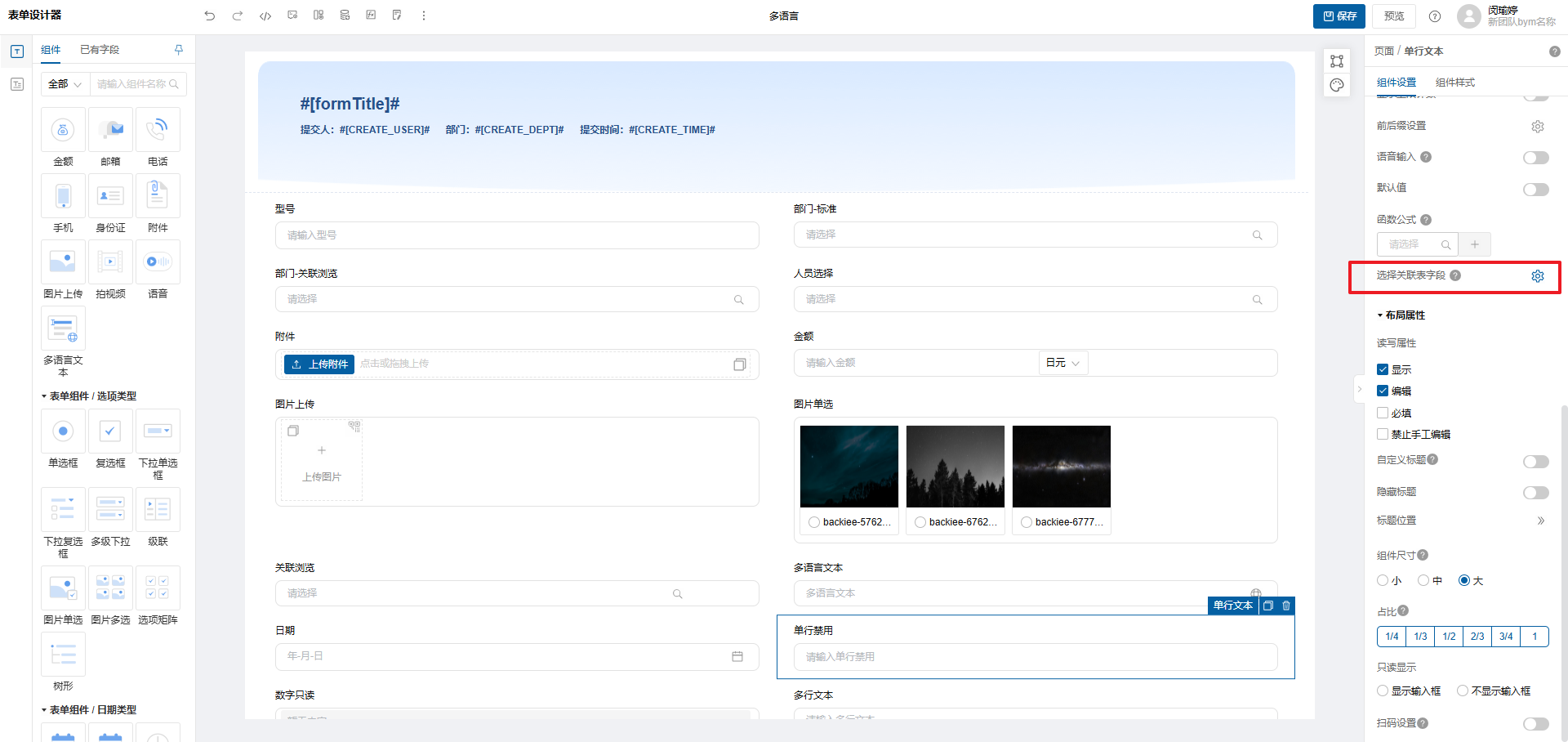1568x742 pixels.
Task: Select the 小 component size radio
Action: click(1383, 580)
